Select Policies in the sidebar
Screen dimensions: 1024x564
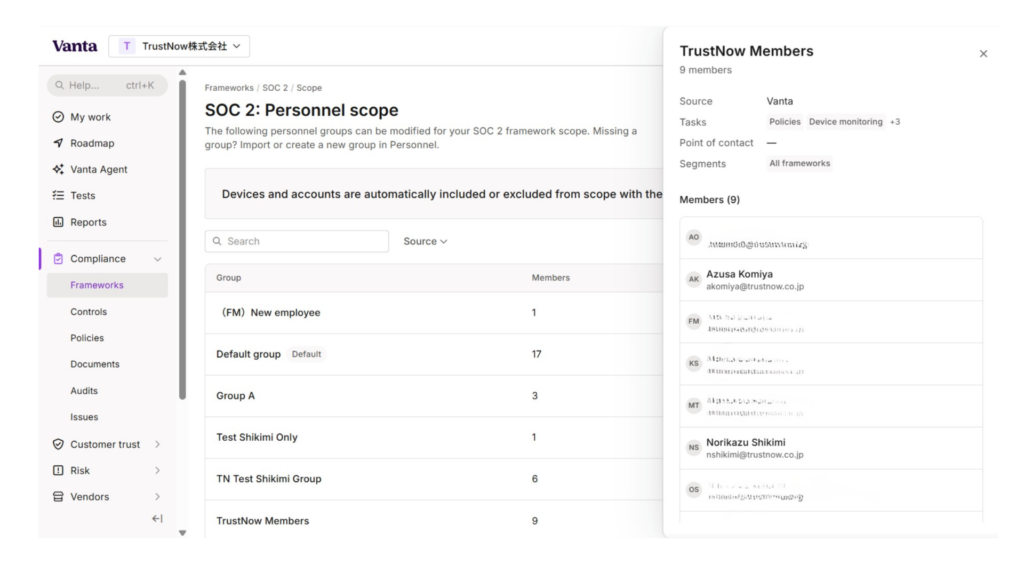[87, 338]
